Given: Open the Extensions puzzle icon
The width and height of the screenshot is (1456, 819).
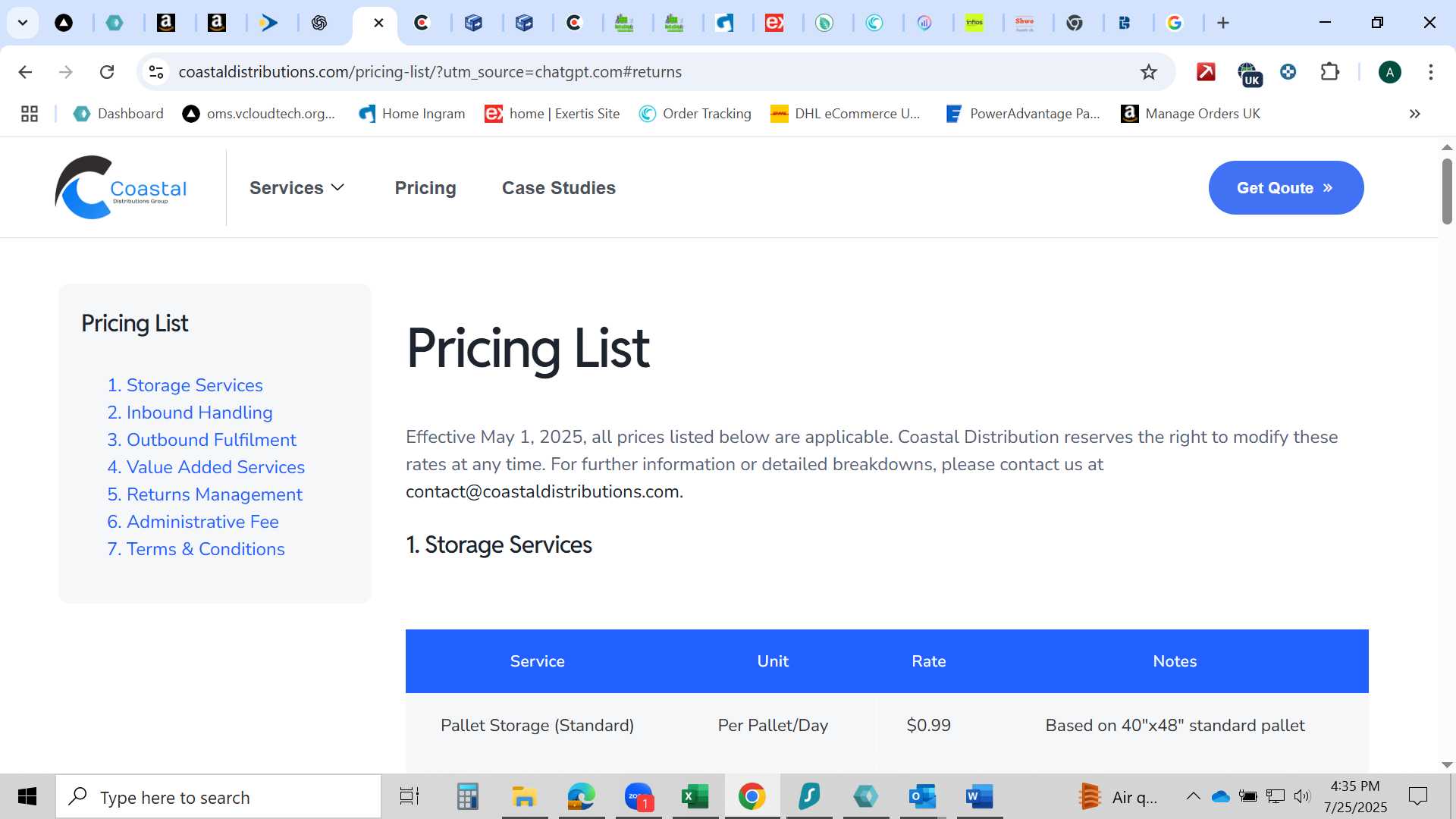Looking at the screenshot, I should click(x=1330, y=72).
